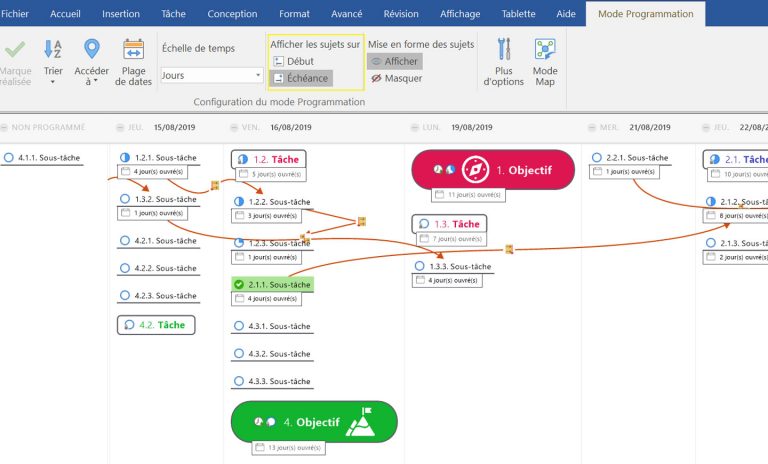Click the Marque réalisée checkmark icon
Image resolution: width=768 pixels, height=464 pixels.
tap(15, 50)
